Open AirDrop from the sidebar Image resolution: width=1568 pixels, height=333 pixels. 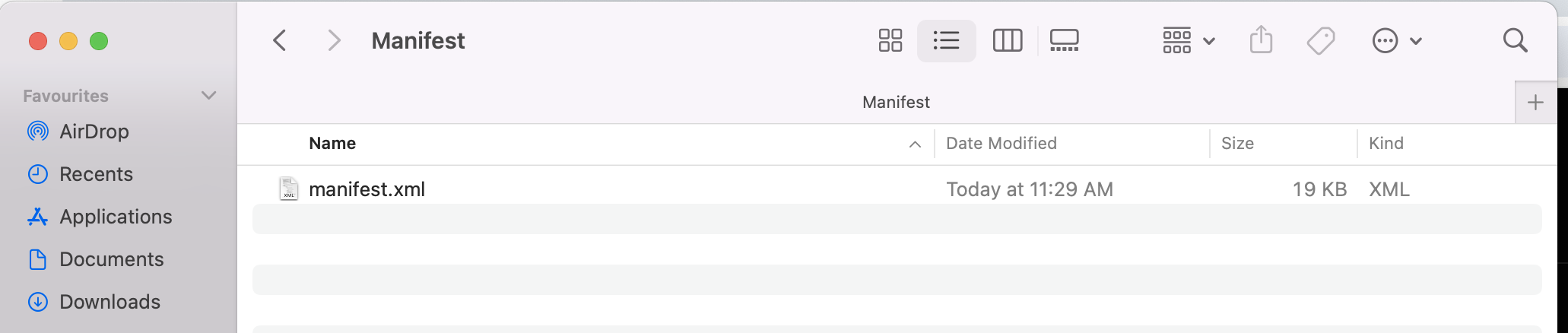(94, 132)
